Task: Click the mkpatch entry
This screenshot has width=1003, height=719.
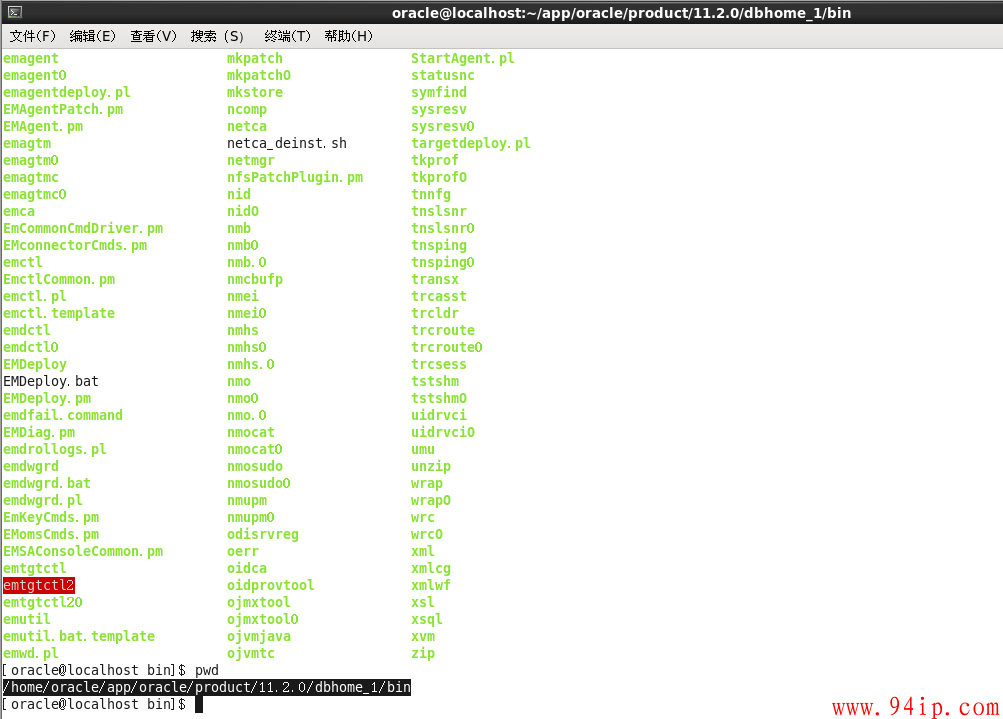Action: [255, 58]
